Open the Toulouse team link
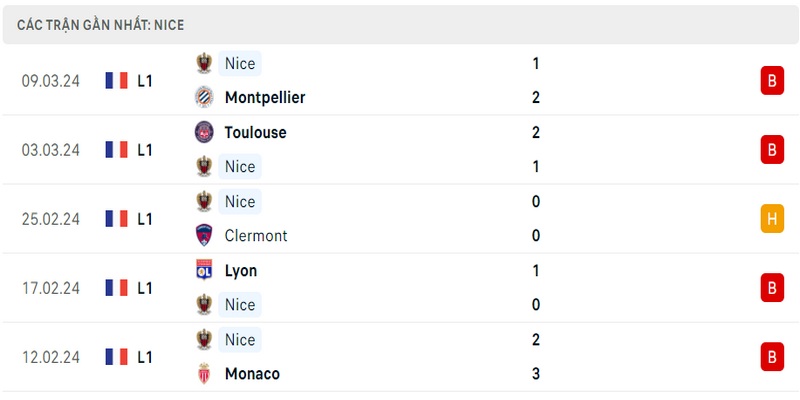 click(x=256, y=133)
